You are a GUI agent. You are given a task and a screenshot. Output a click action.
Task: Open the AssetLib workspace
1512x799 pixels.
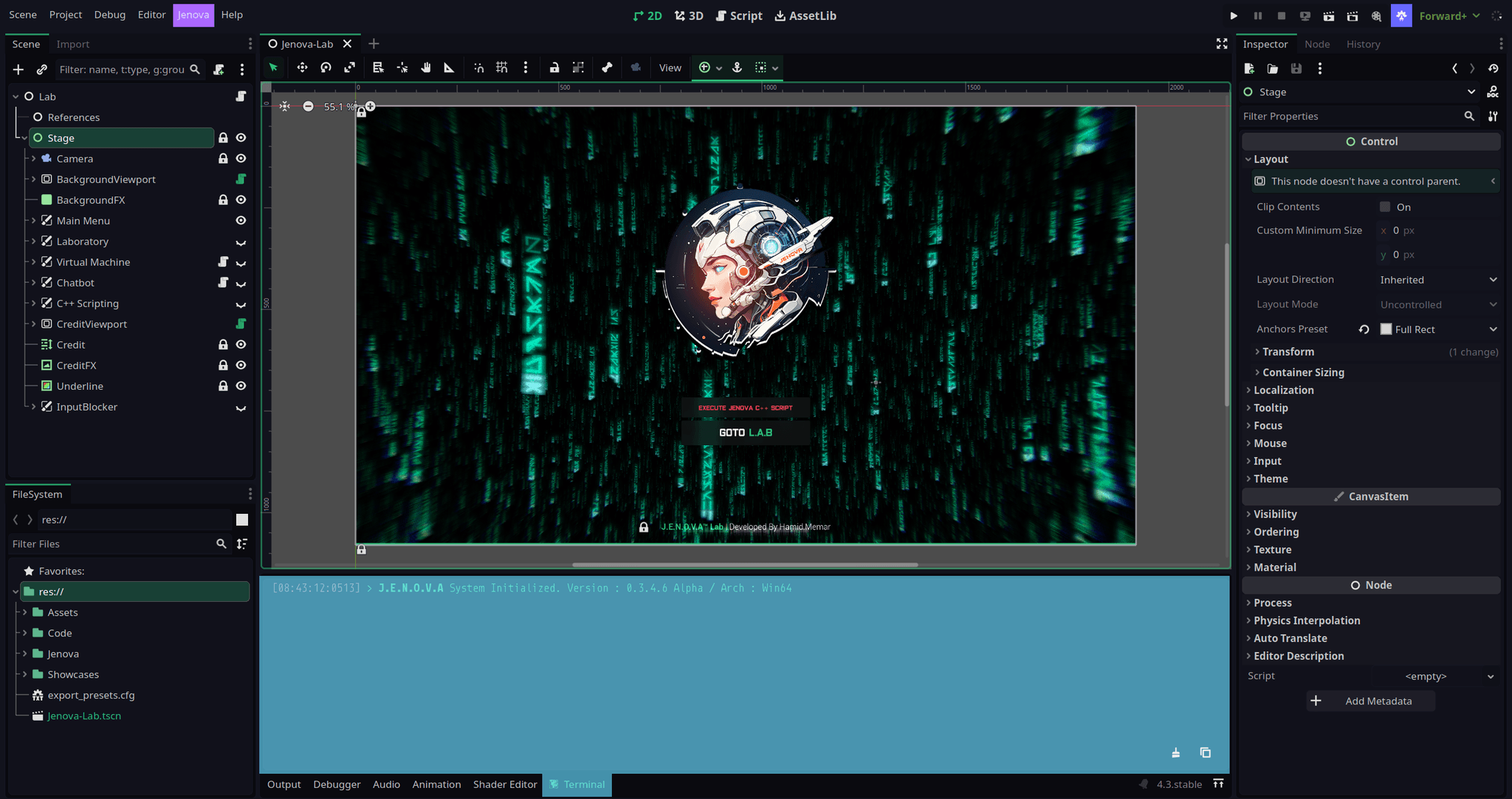click(x=805, y=16)
